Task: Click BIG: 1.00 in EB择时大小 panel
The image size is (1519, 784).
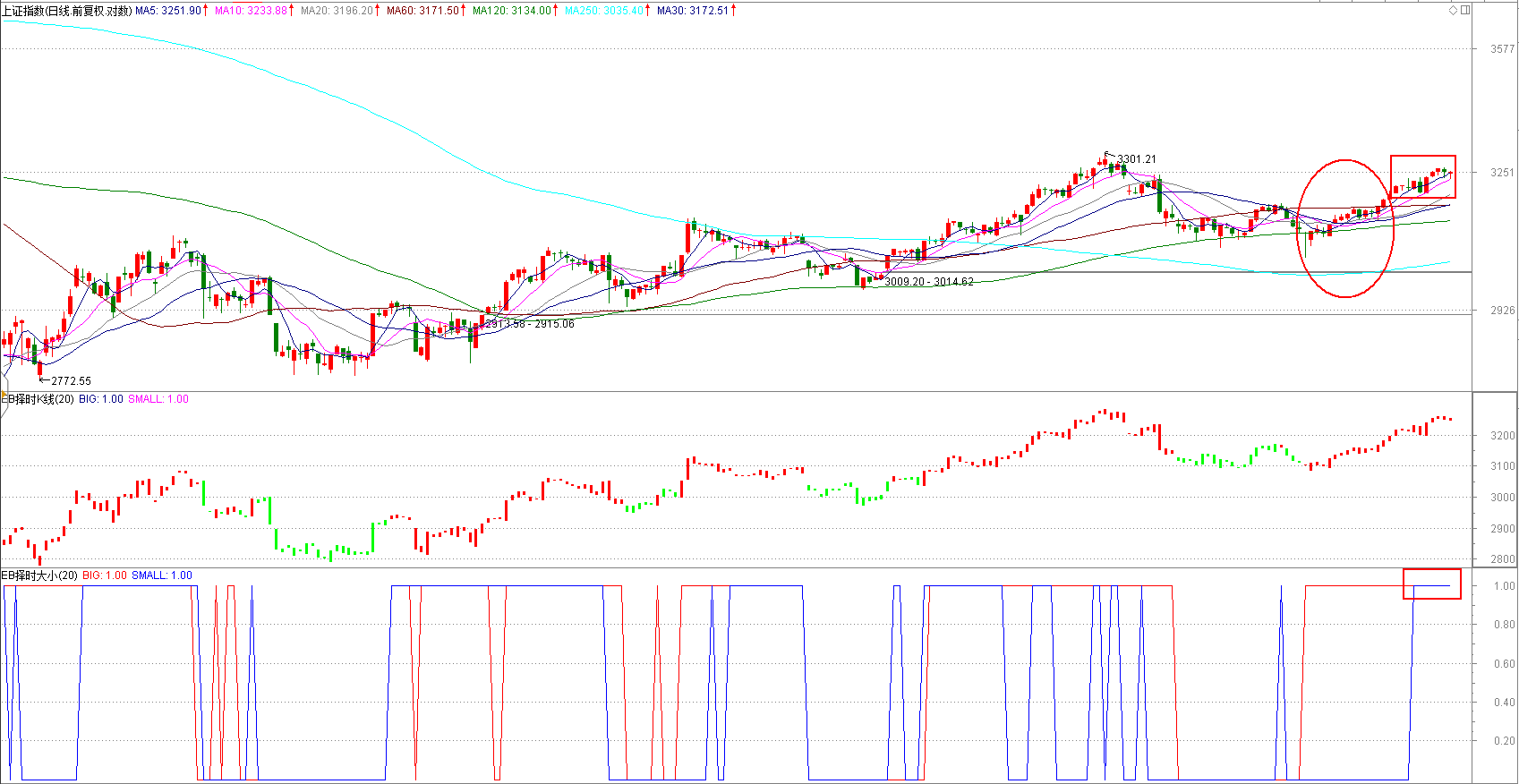Action: (x=105, y=575)
